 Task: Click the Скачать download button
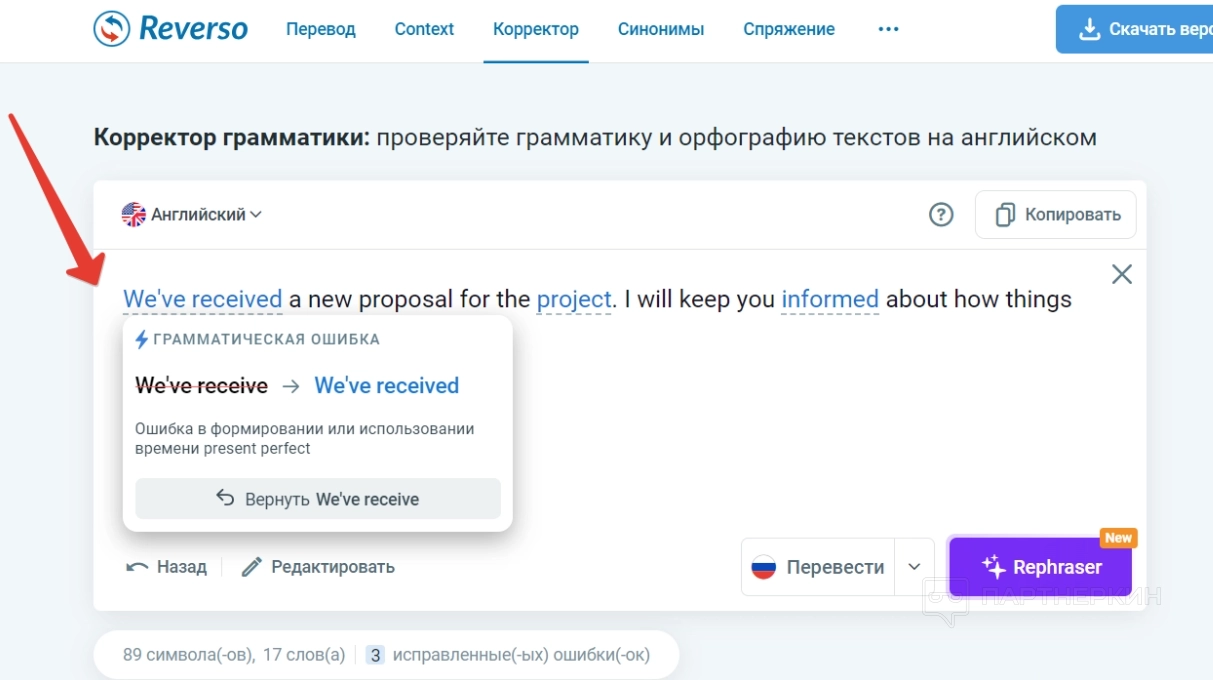(1139, 29)
